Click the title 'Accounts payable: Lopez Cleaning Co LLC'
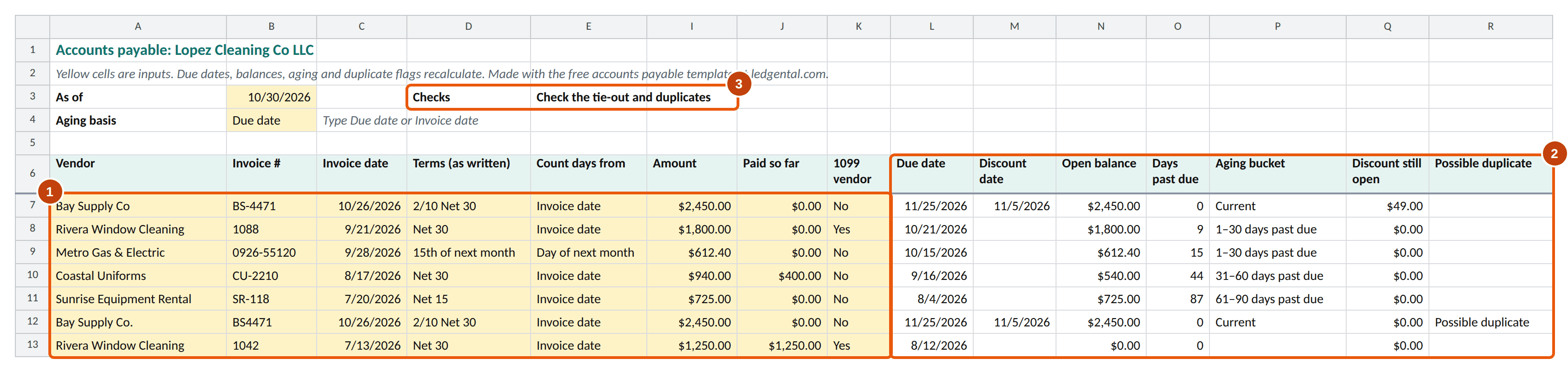The image size is (1568, 372). (x=185, y=50)
